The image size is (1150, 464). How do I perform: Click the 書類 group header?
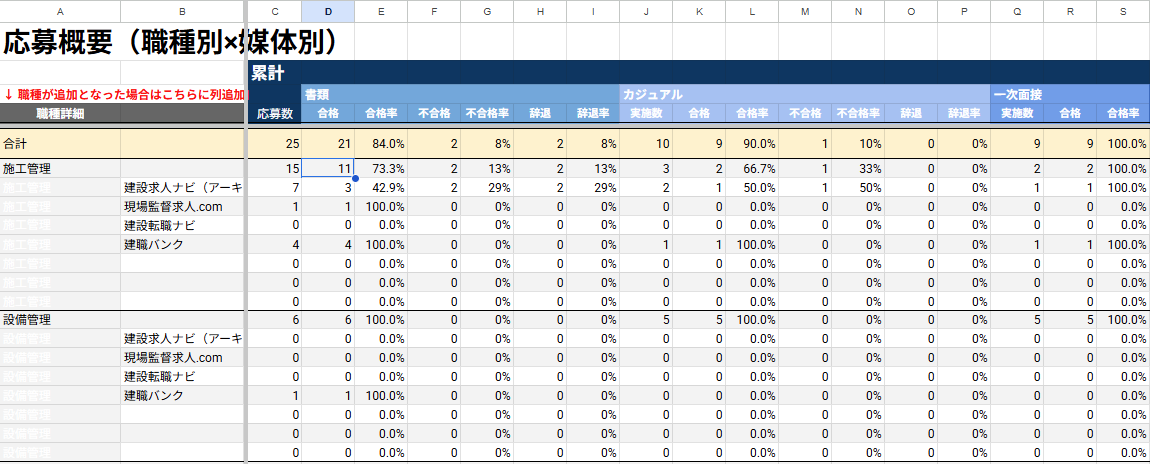point(460,94)
